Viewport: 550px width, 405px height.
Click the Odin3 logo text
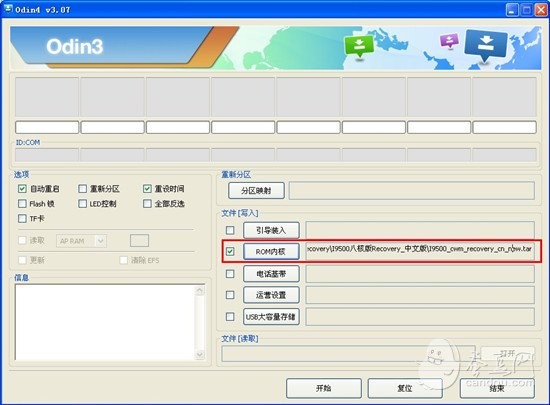click(x=75, y=47)
